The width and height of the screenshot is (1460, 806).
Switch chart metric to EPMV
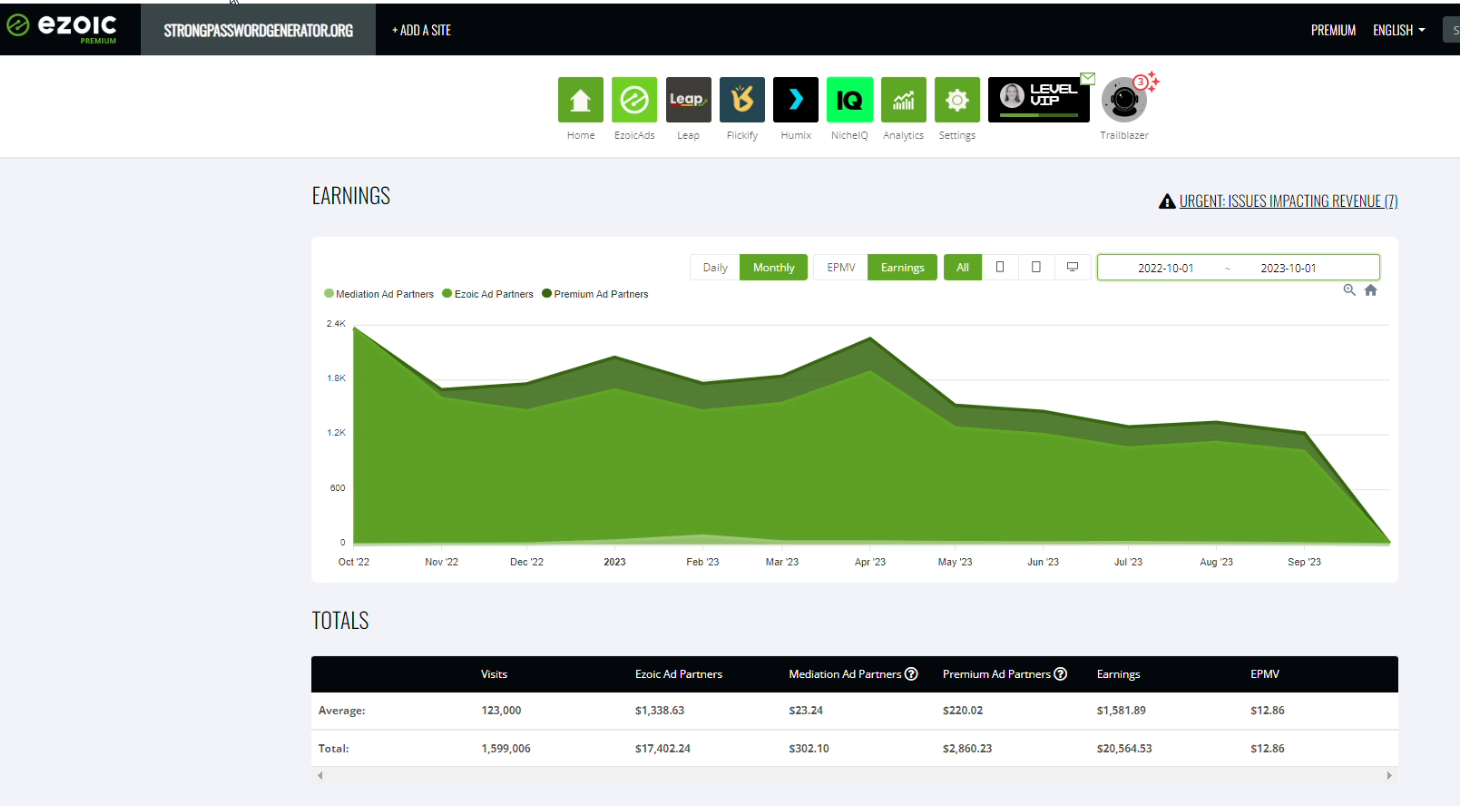[841, 267]
